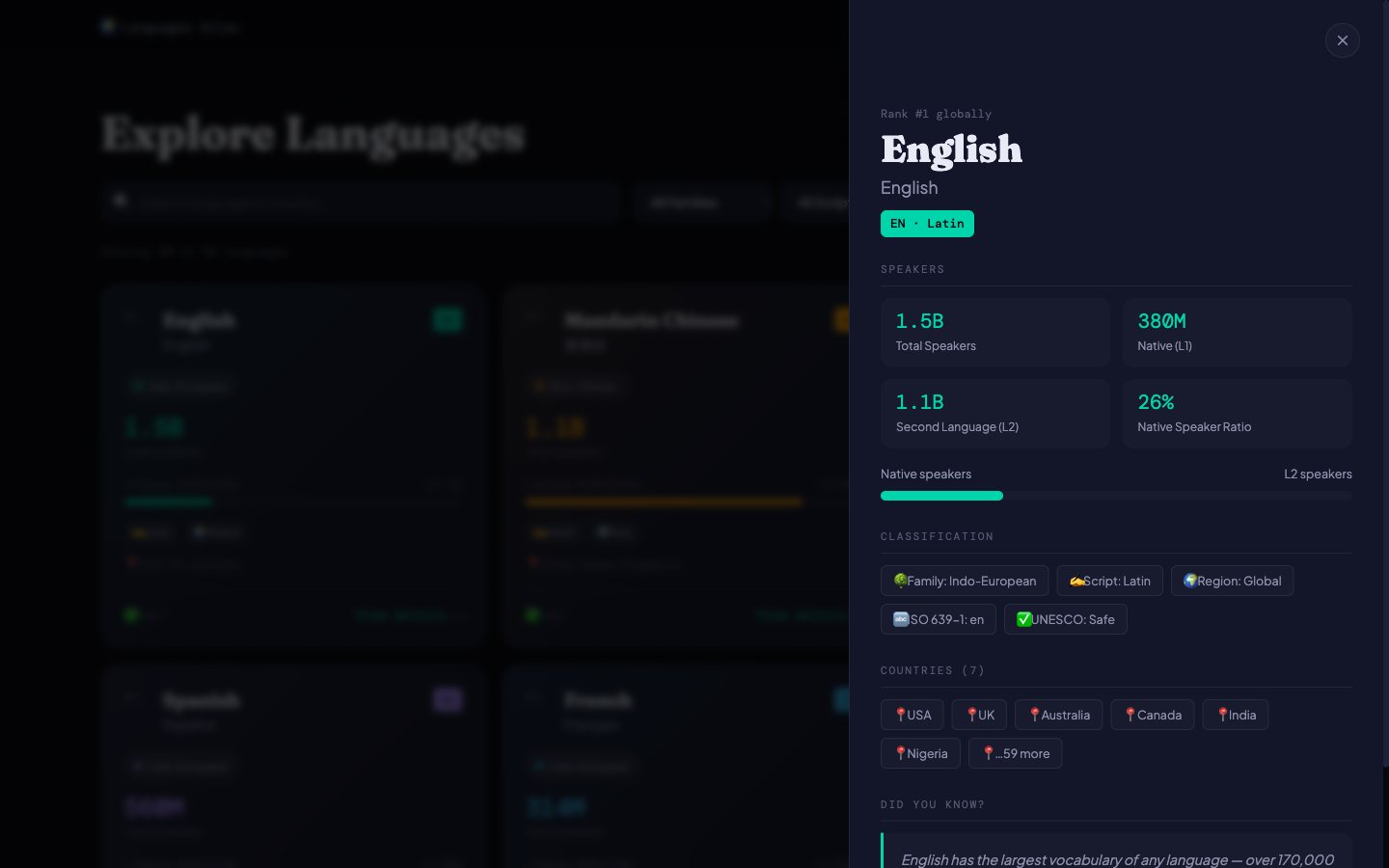Select the Australia country chip

pyautogui.click(x=1059, y=715)
